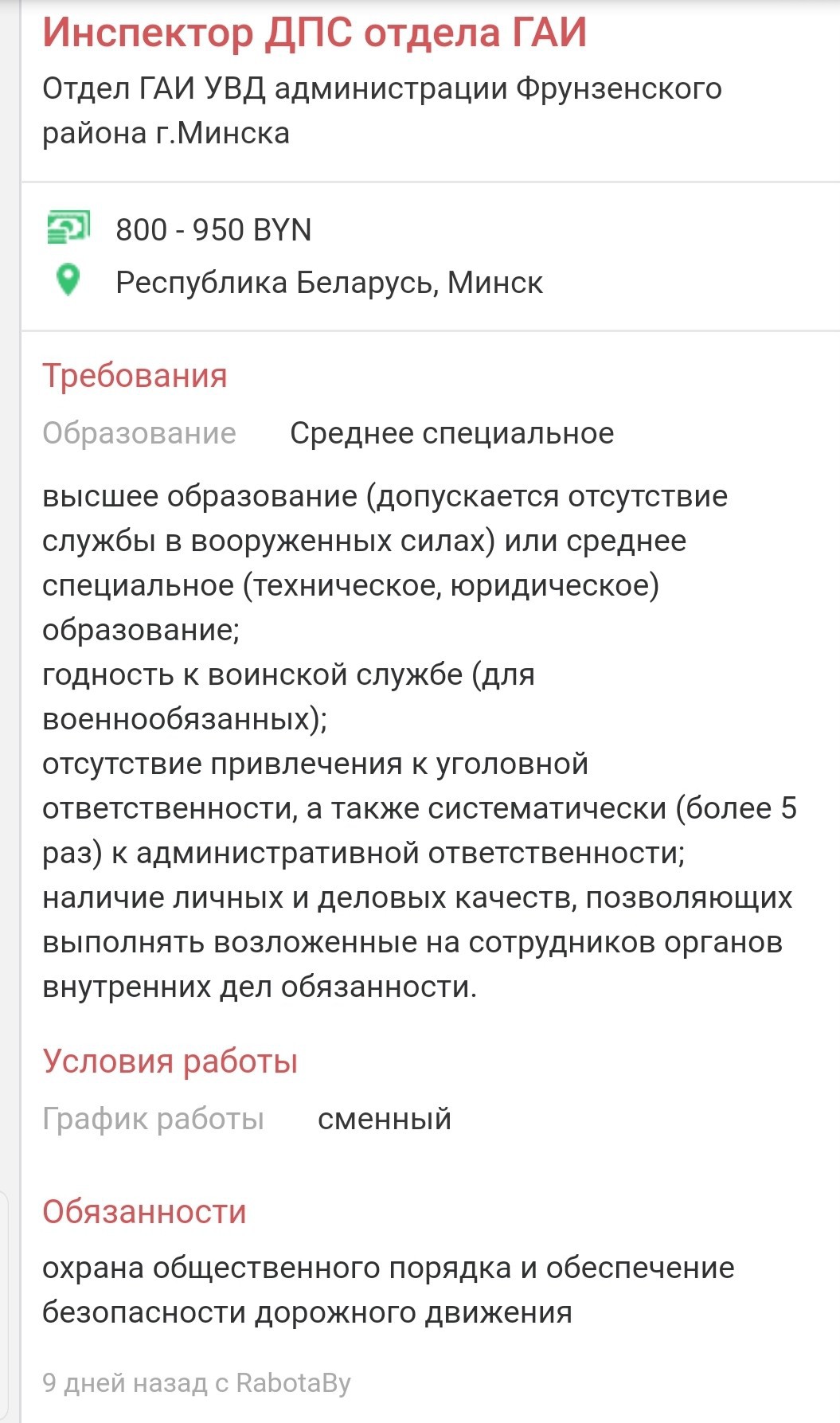Select the Среднее специальное education value
The width and height of the screenshot is (840, 1423).
pos(451,433)
